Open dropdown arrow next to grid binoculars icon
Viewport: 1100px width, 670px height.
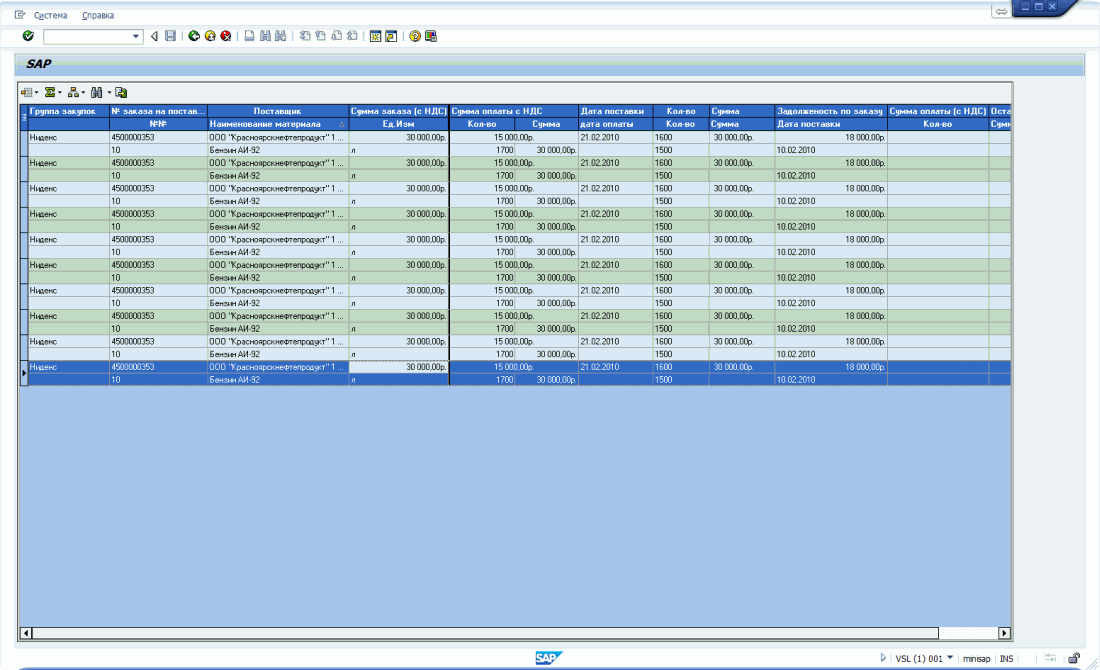[109, 93]
